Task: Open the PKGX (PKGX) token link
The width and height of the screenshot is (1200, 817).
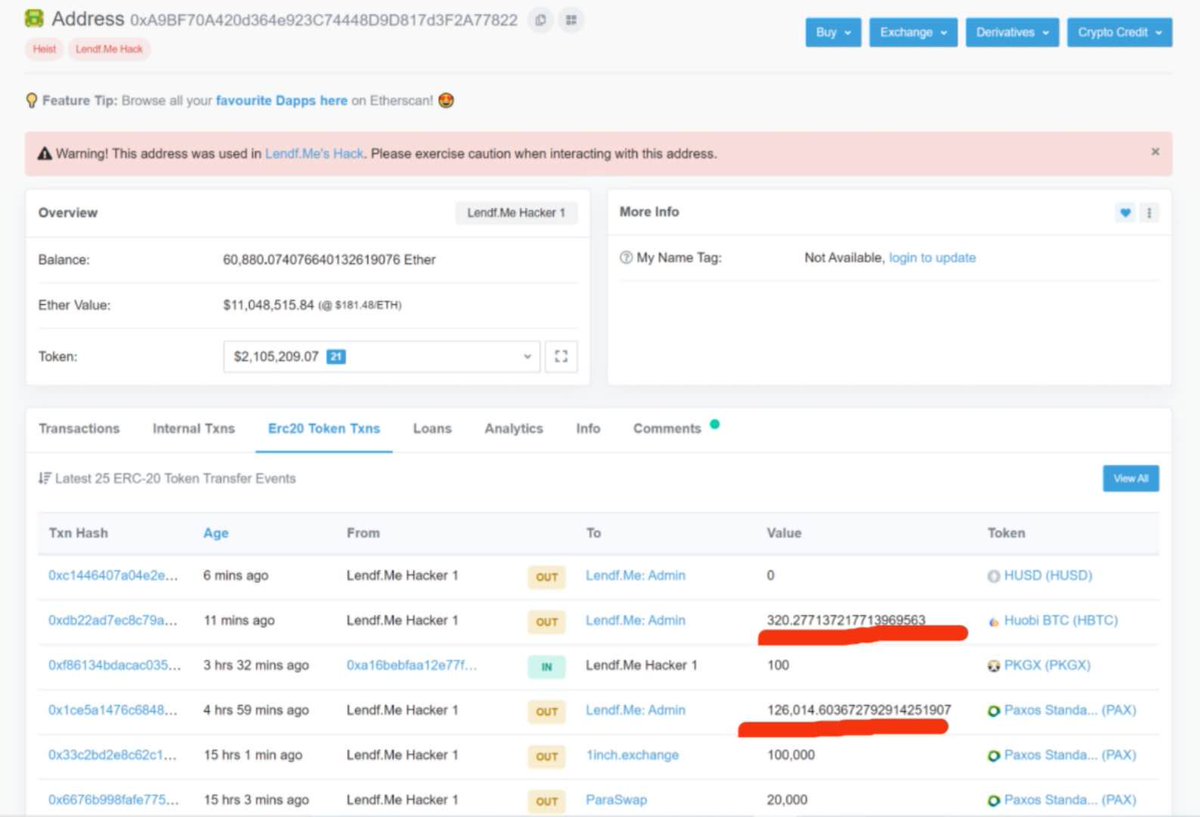Action: pos(1047,665)
